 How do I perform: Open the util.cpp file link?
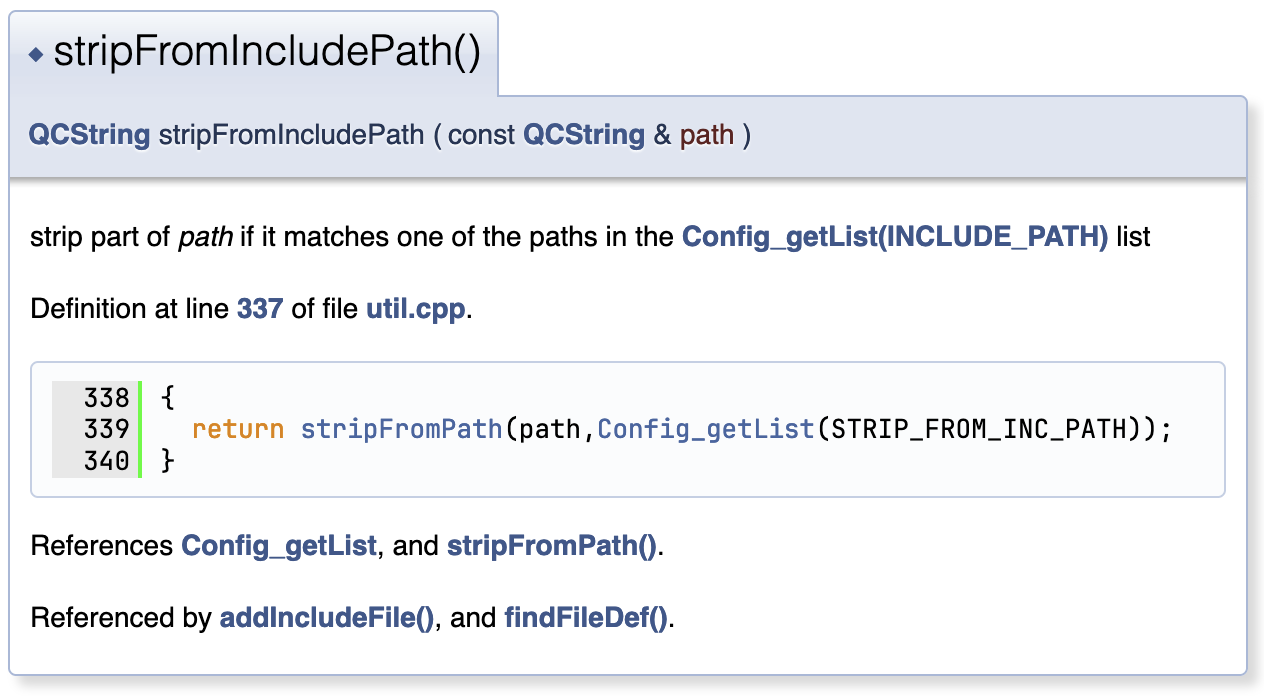[415, 309]
